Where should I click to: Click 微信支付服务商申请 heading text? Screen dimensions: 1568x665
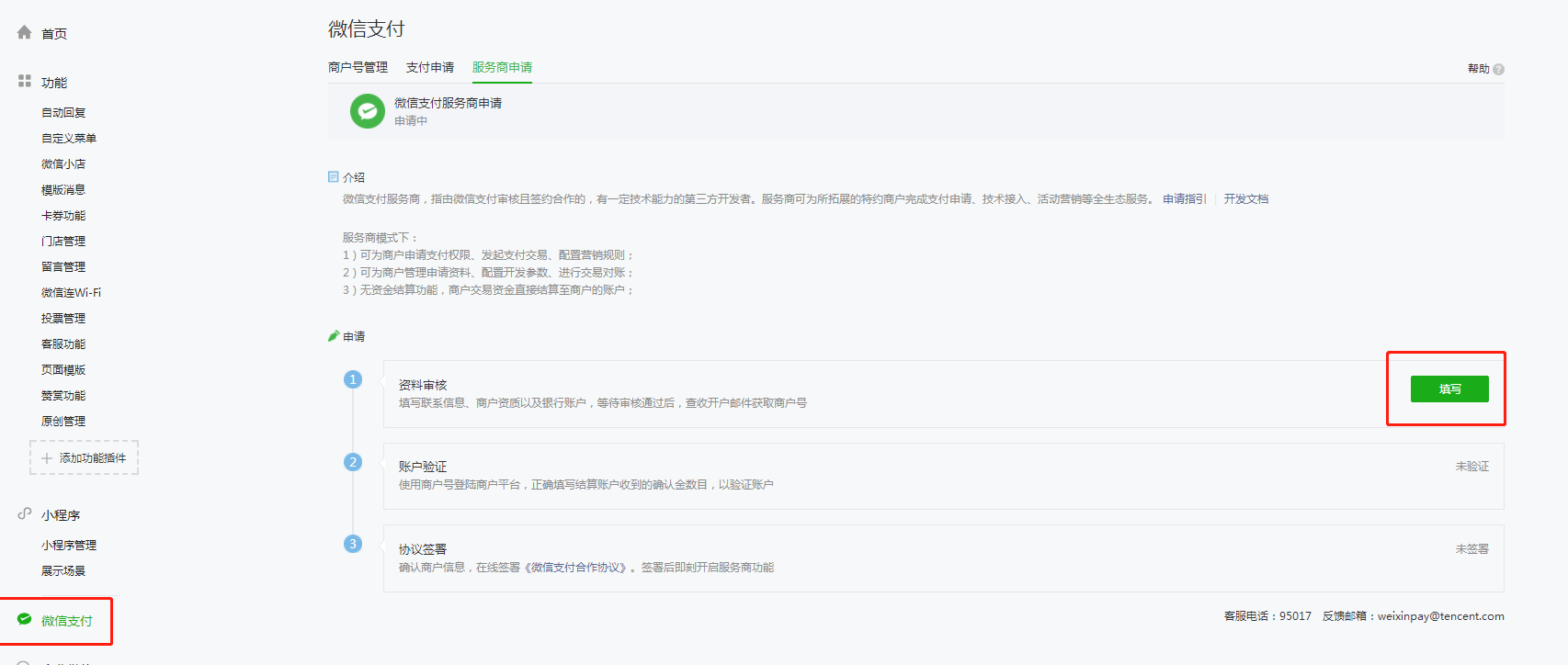(449, 103)
